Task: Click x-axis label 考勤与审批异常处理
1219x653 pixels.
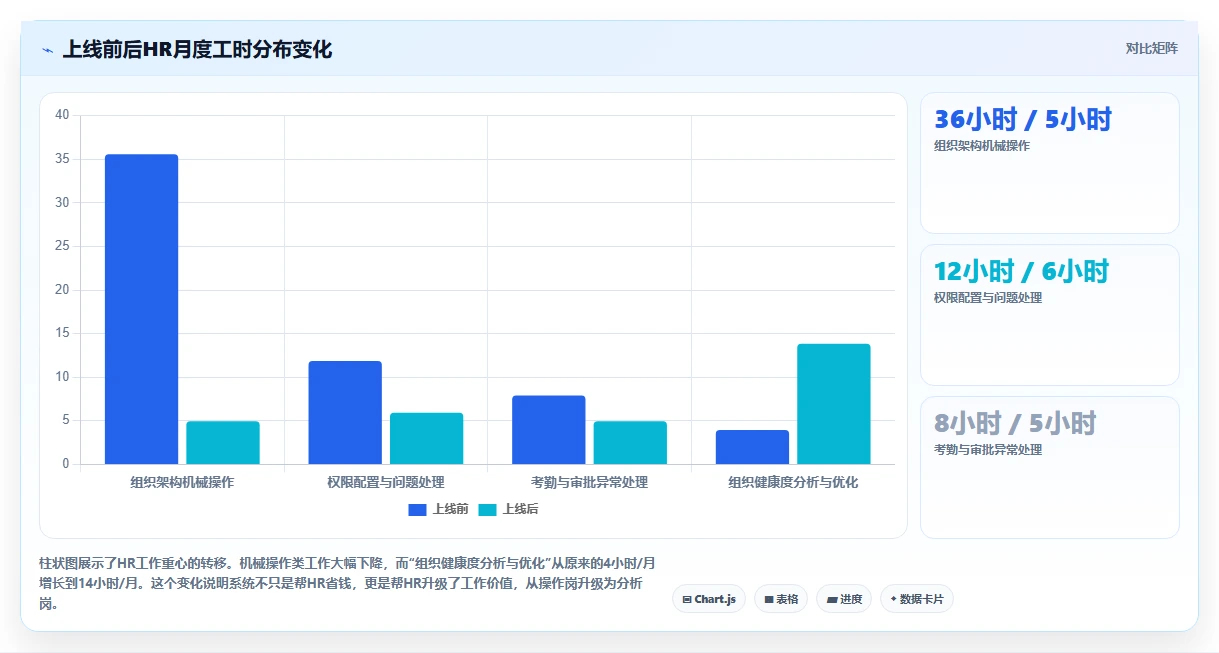Action: click(x=589, y=482)
